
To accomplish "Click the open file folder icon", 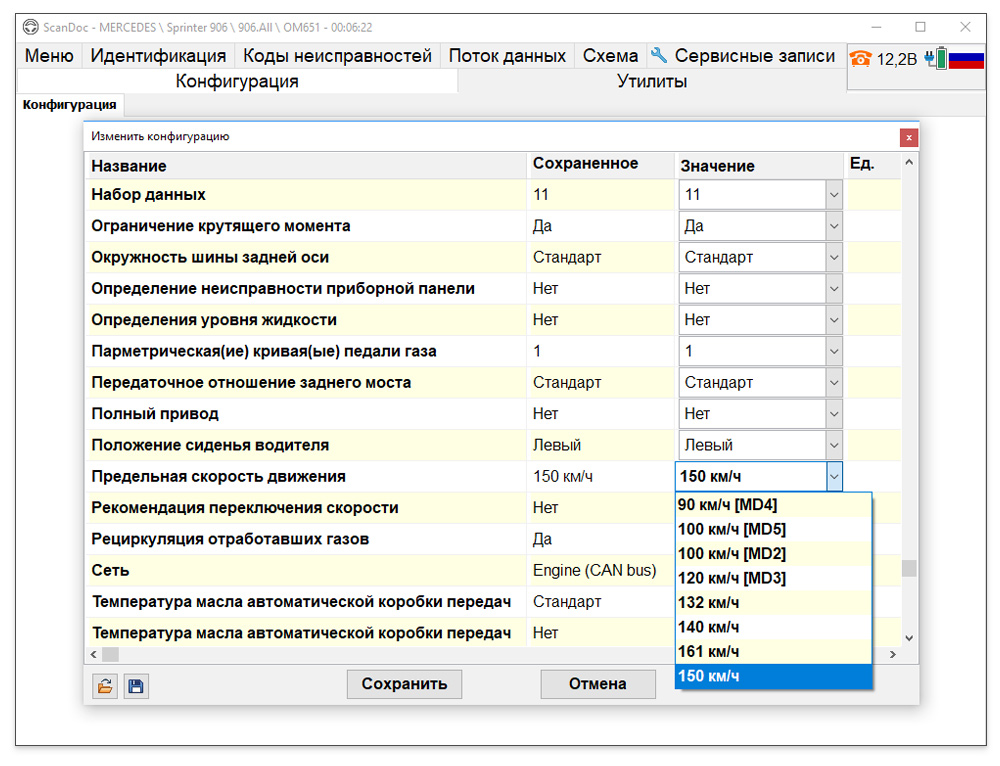I will 105,686.
